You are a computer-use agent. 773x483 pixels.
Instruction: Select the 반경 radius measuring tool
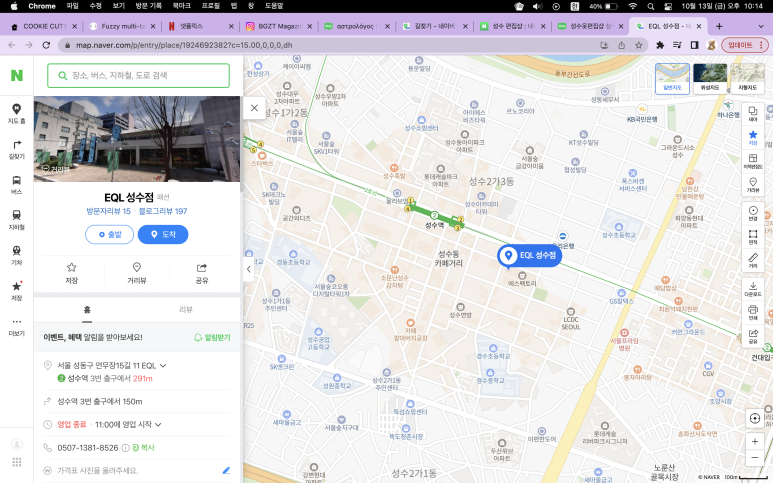753,213
